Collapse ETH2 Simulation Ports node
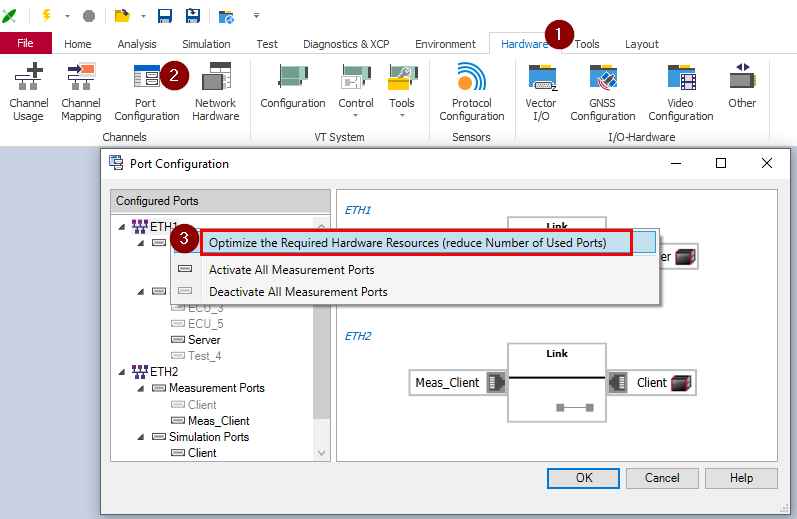 (x=141, y=437)
